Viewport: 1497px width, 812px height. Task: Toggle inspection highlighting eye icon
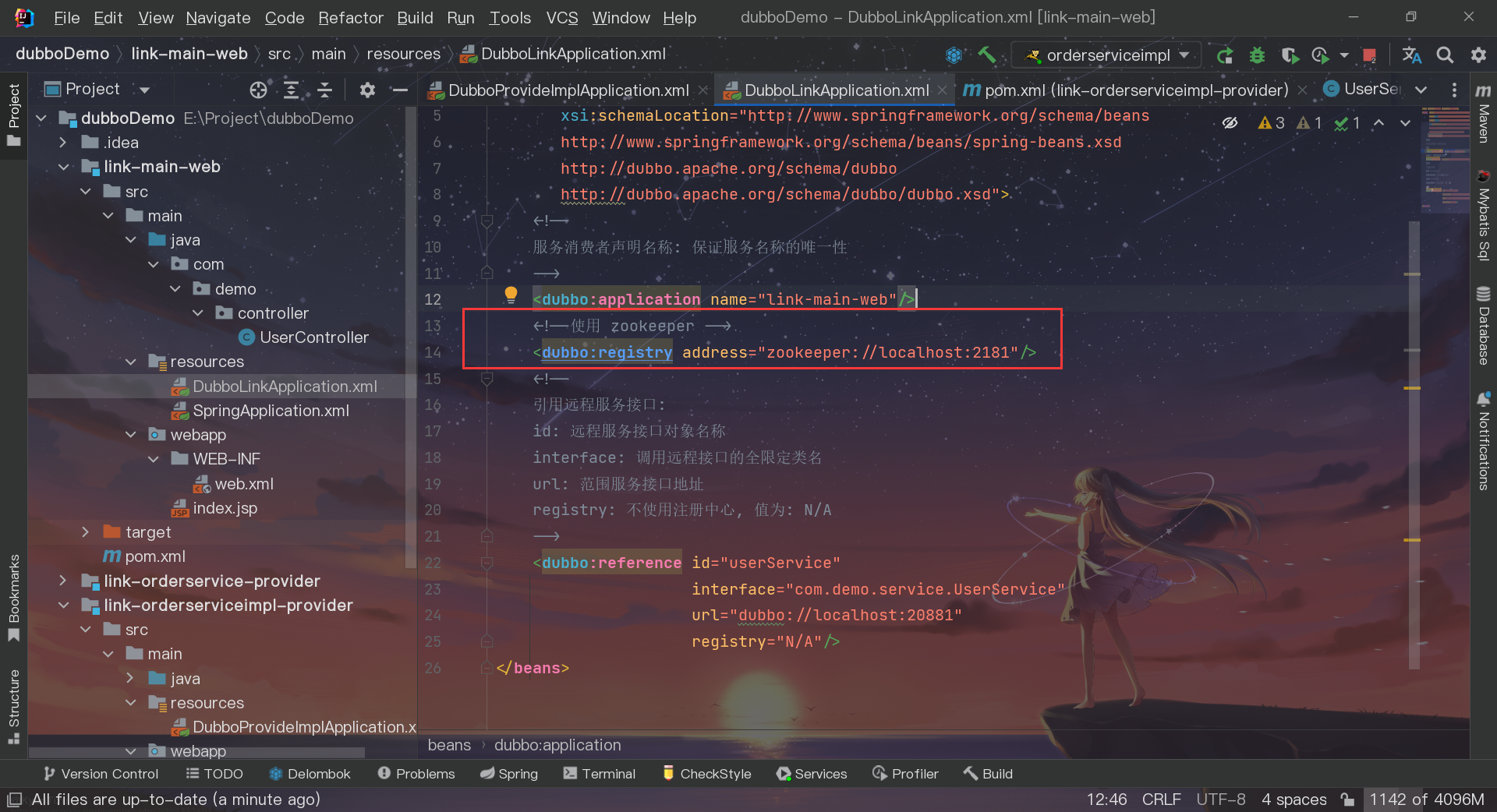pos(1230,123)
